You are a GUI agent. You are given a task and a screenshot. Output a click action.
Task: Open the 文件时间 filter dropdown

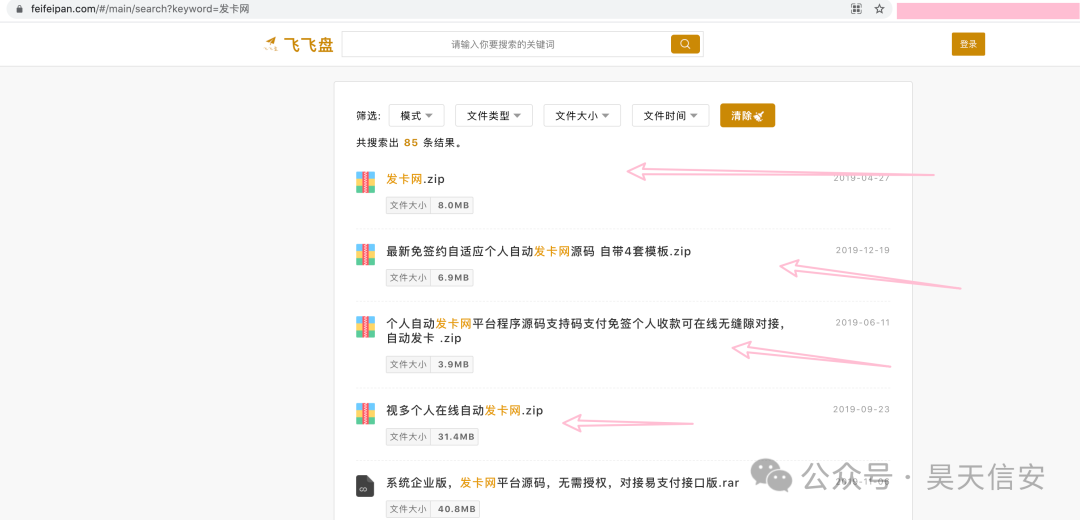click(x=670, y=116)
